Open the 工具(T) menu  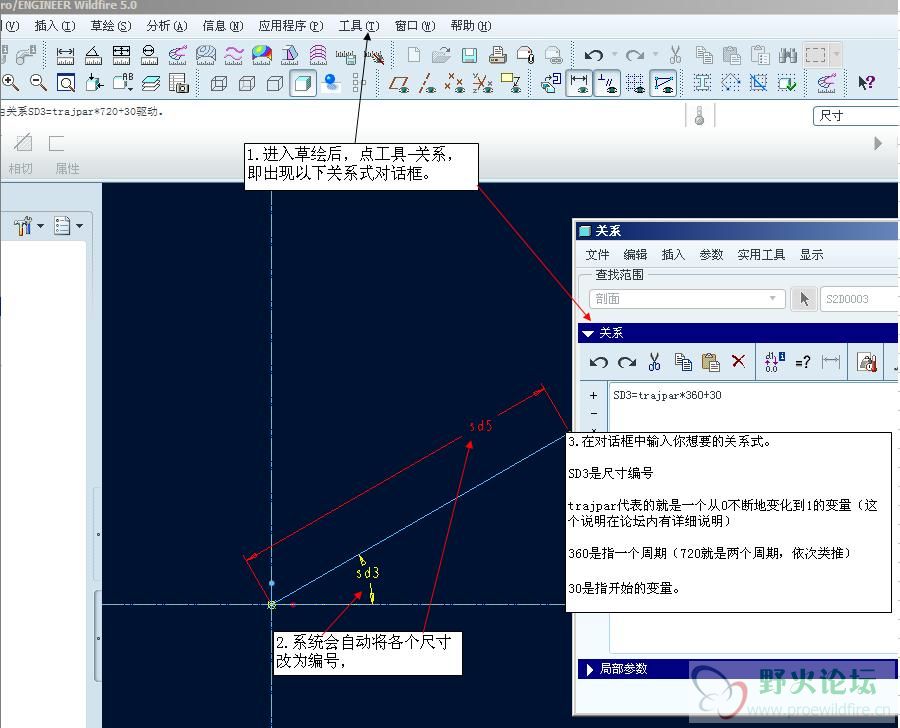tap(359, 26)
